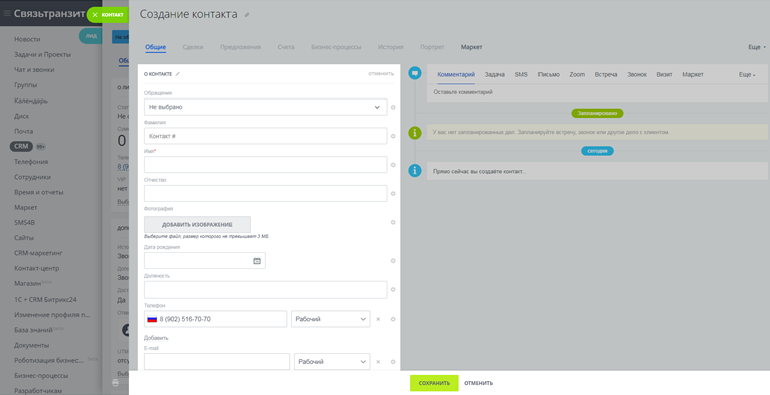Click the E-mail input field
770x395 pixels.
[217, 362]
